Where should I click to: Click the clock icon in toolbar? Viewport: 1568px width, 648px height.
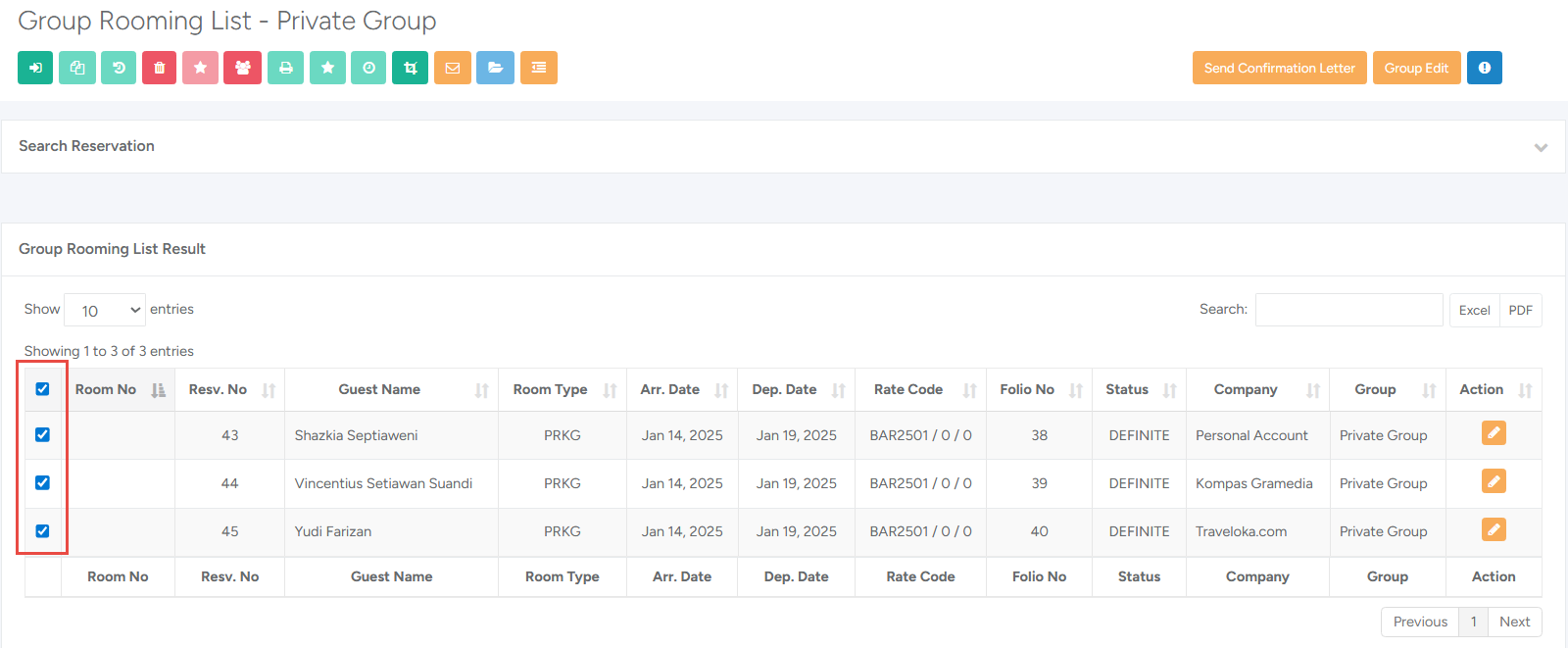tap(368, 68)
